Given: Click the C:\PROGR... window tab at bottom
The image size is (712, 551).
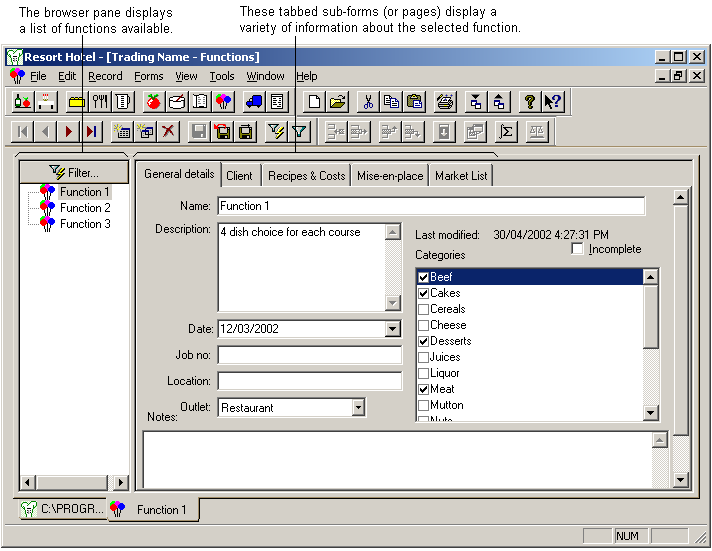Looking at the screenshot, I should (x=63, y=509).
